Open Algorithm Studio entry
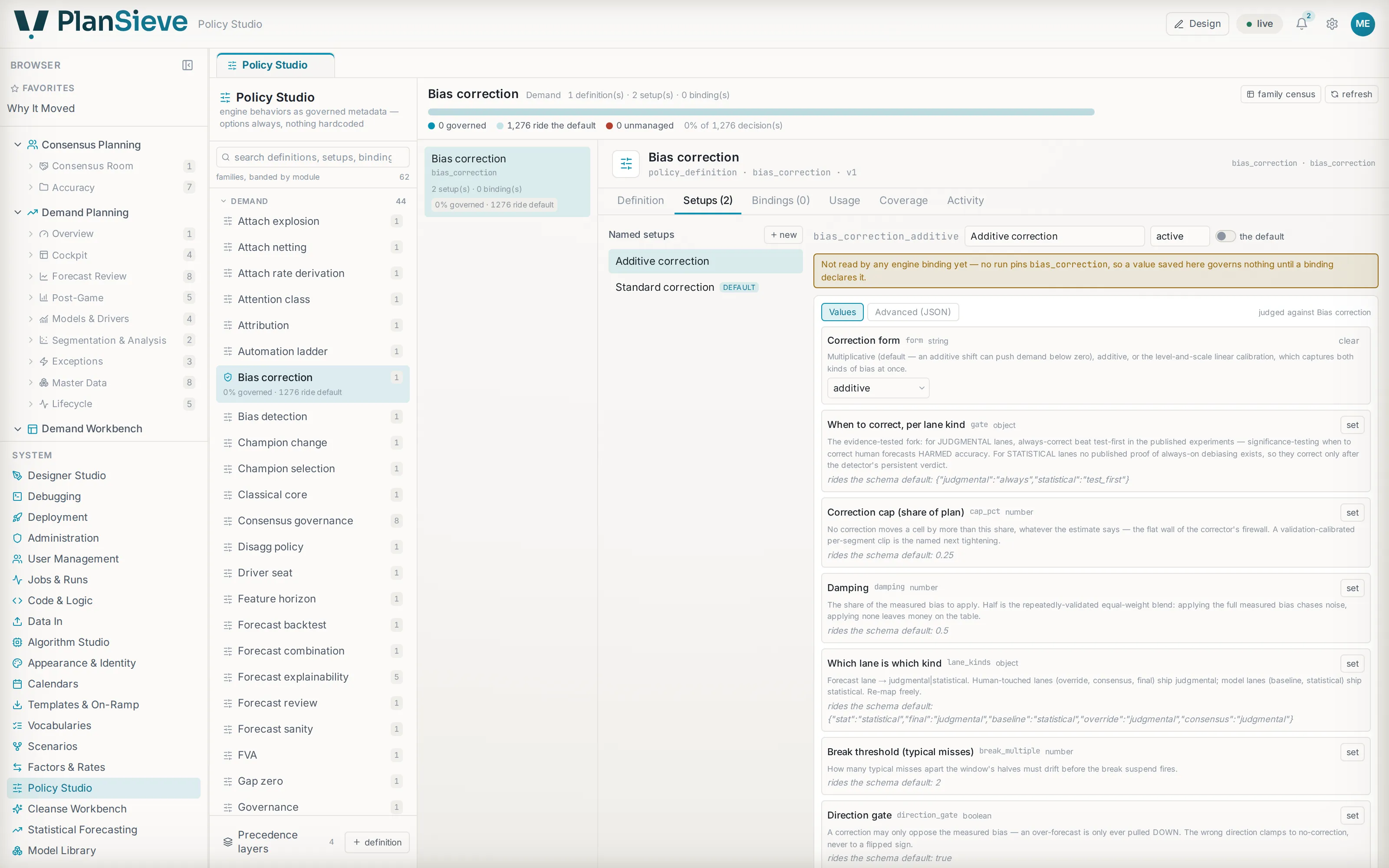This screenshot has height=868, width=1389. [x=68, y=642]
